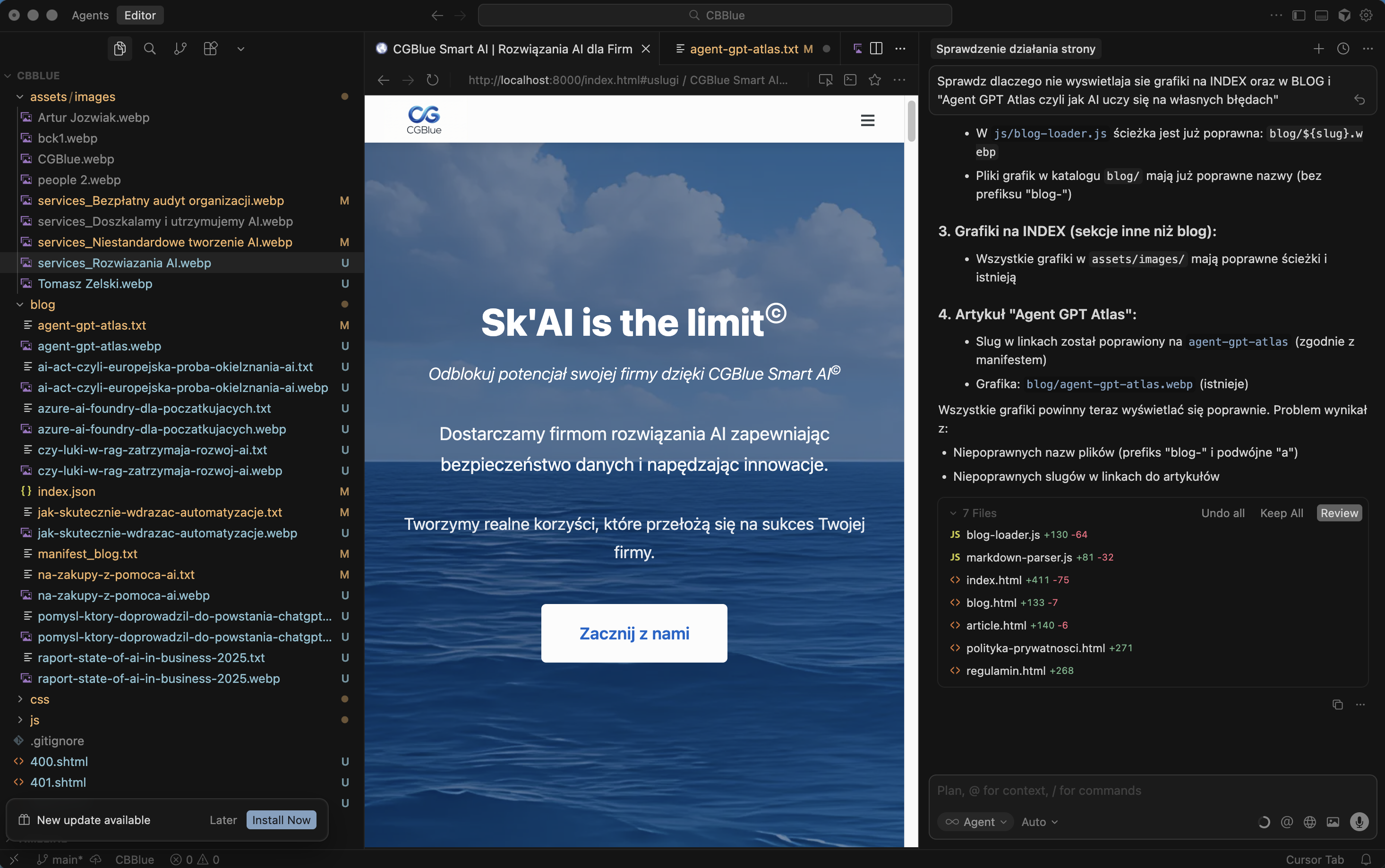Select the Sprawdzenie działania strony chat tab
This screenshot has width=1385, height=868.
1015,49
